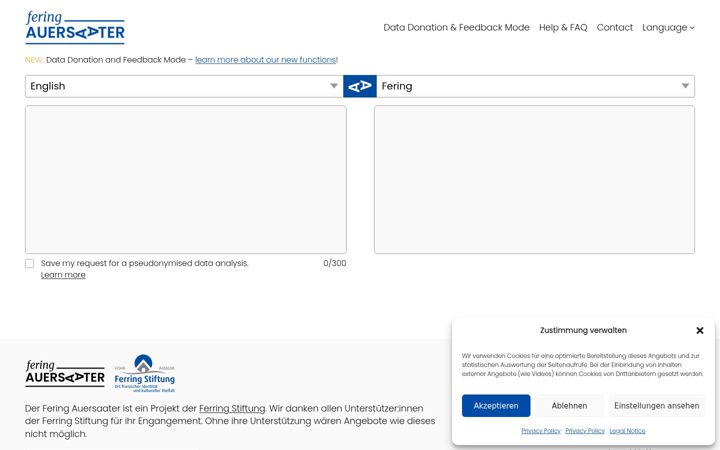Enable saving request for pseudonymised analysis
This screenshot has height=450, width=720.
pyautogui.click(x=29, y=263)
